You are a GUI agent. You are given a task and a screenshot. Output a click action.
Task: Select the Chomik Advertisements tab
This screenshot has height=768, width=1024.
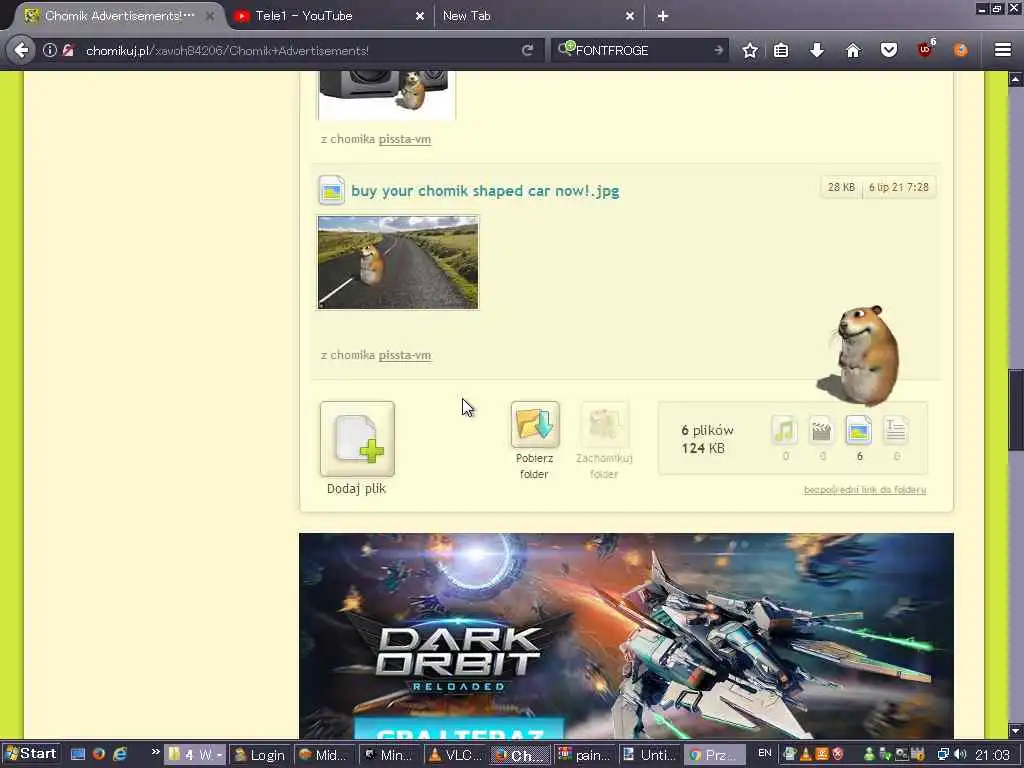pos(118,16)
